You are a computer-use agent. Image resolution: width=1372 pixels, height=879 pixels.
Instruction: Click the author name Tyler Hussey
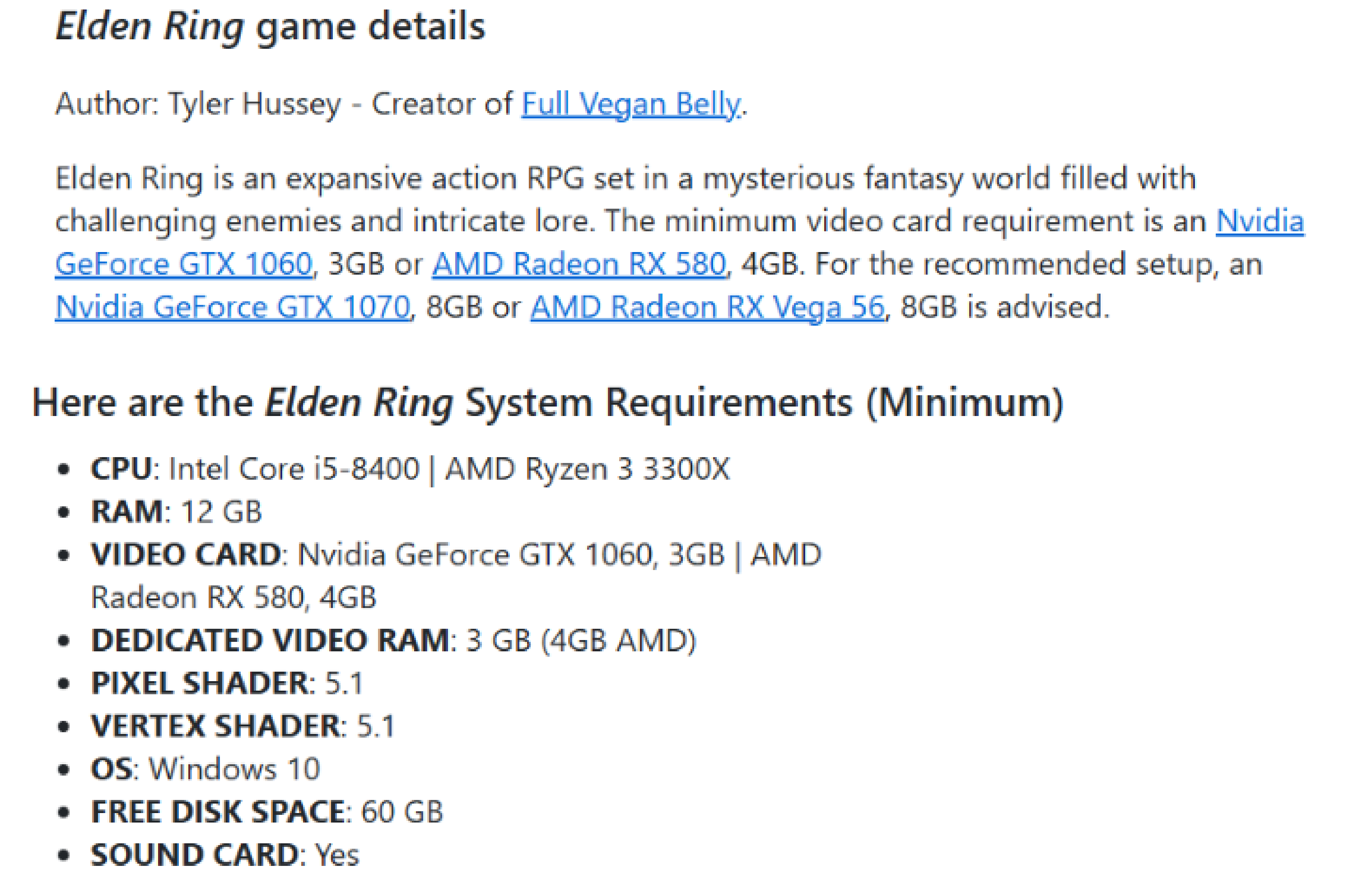(x=255, y=104)
